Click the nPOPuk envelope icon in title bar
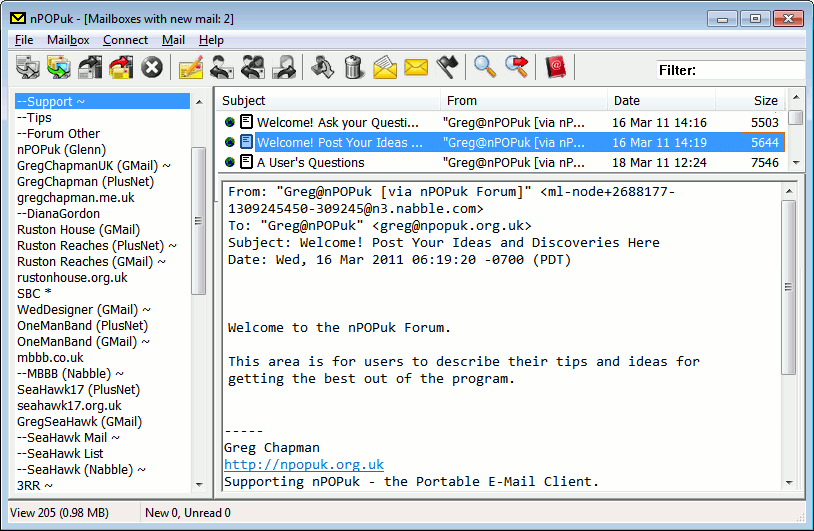 point(18,18)
